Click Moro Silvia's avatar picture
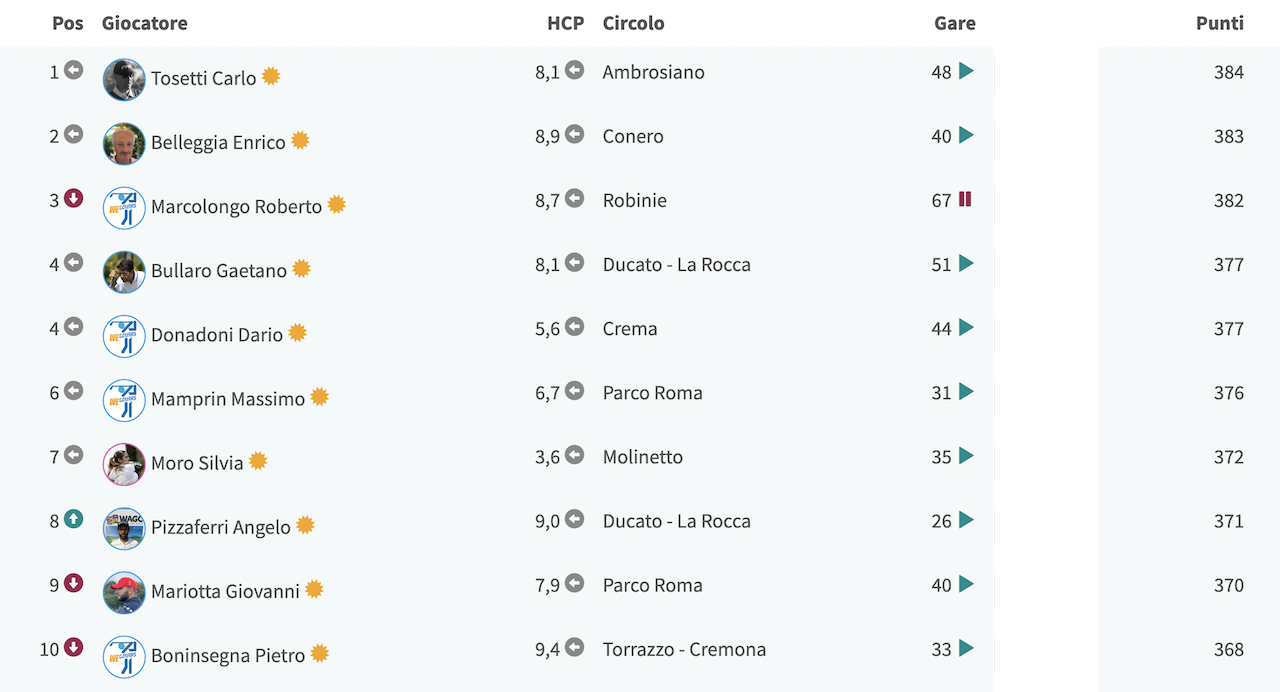 point(124,464)
